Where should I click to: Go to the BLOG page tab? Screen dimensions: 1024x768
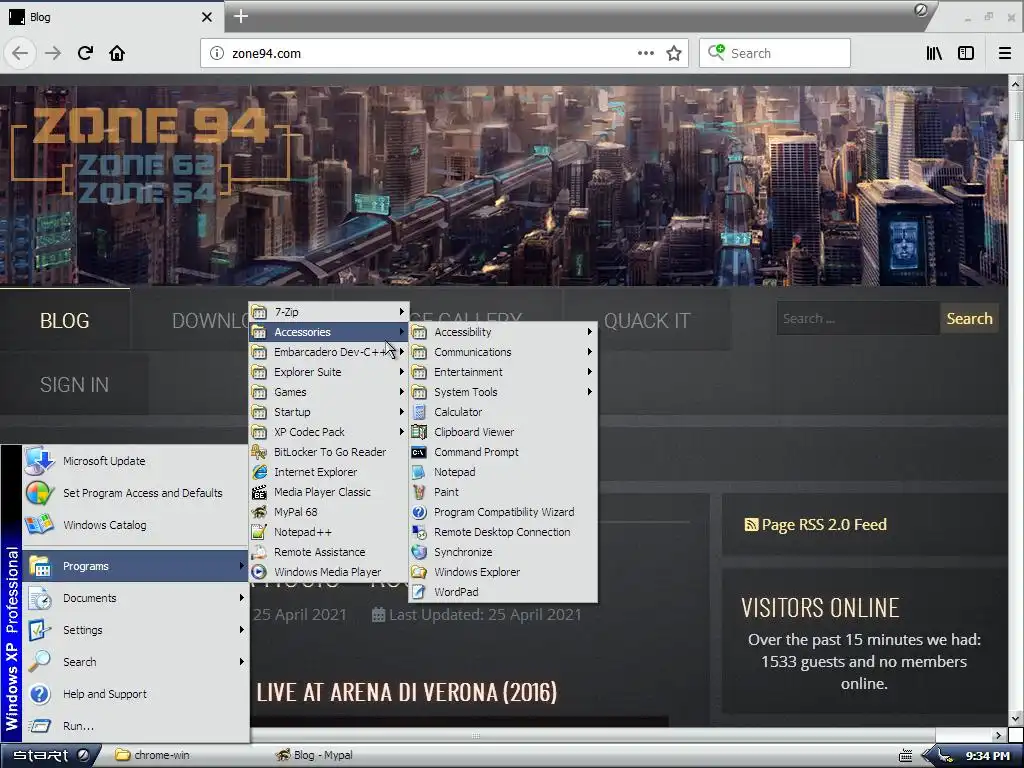coord(65,321)
